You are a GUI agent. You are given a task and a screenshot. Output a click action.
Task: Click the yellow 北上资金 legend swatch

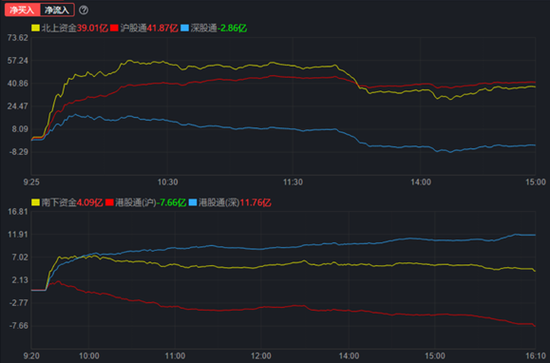(35, 28)
